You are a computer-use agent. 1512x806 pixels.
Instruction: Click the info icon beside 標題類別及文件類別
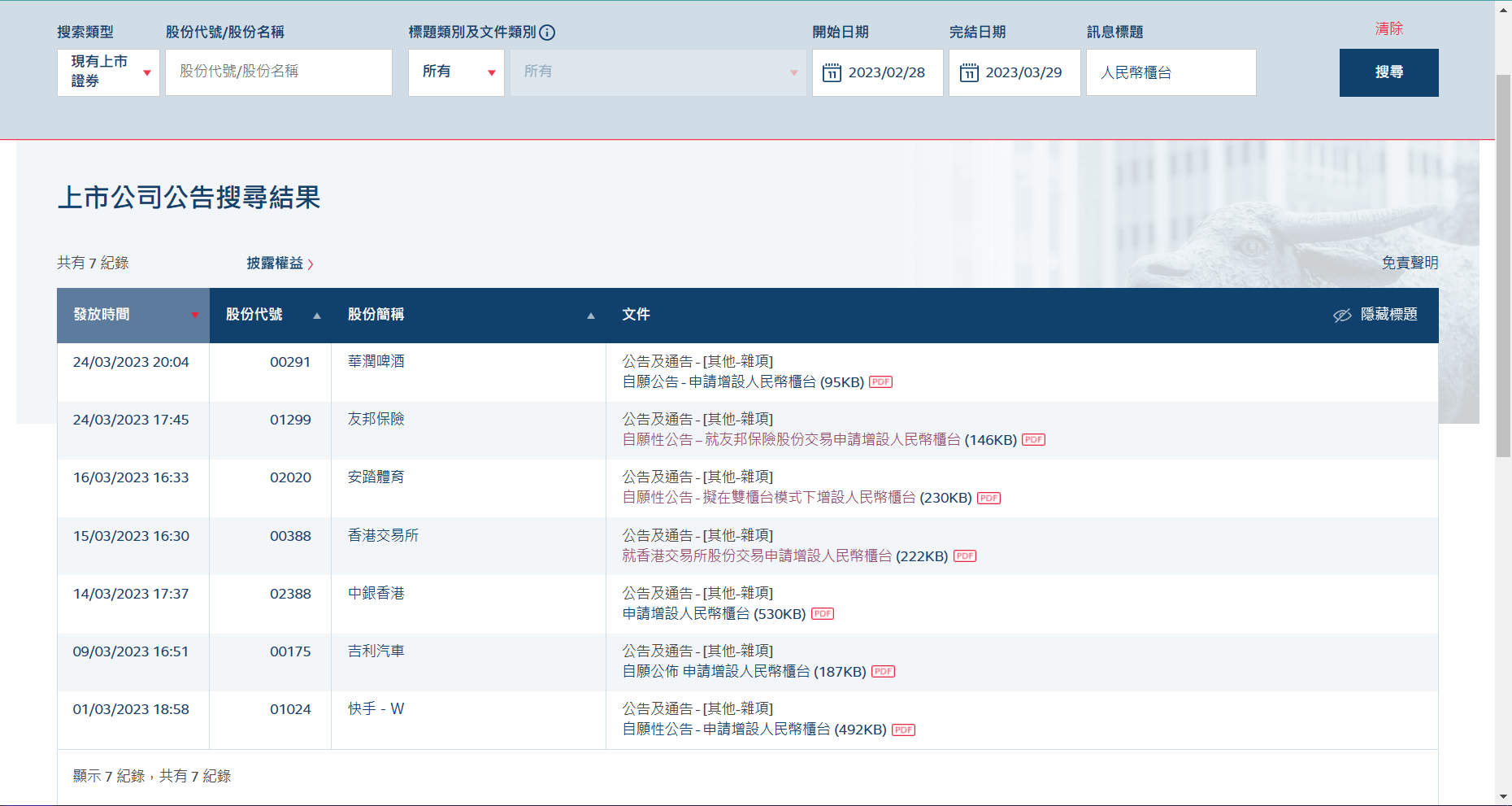click(x=547, y=33)
